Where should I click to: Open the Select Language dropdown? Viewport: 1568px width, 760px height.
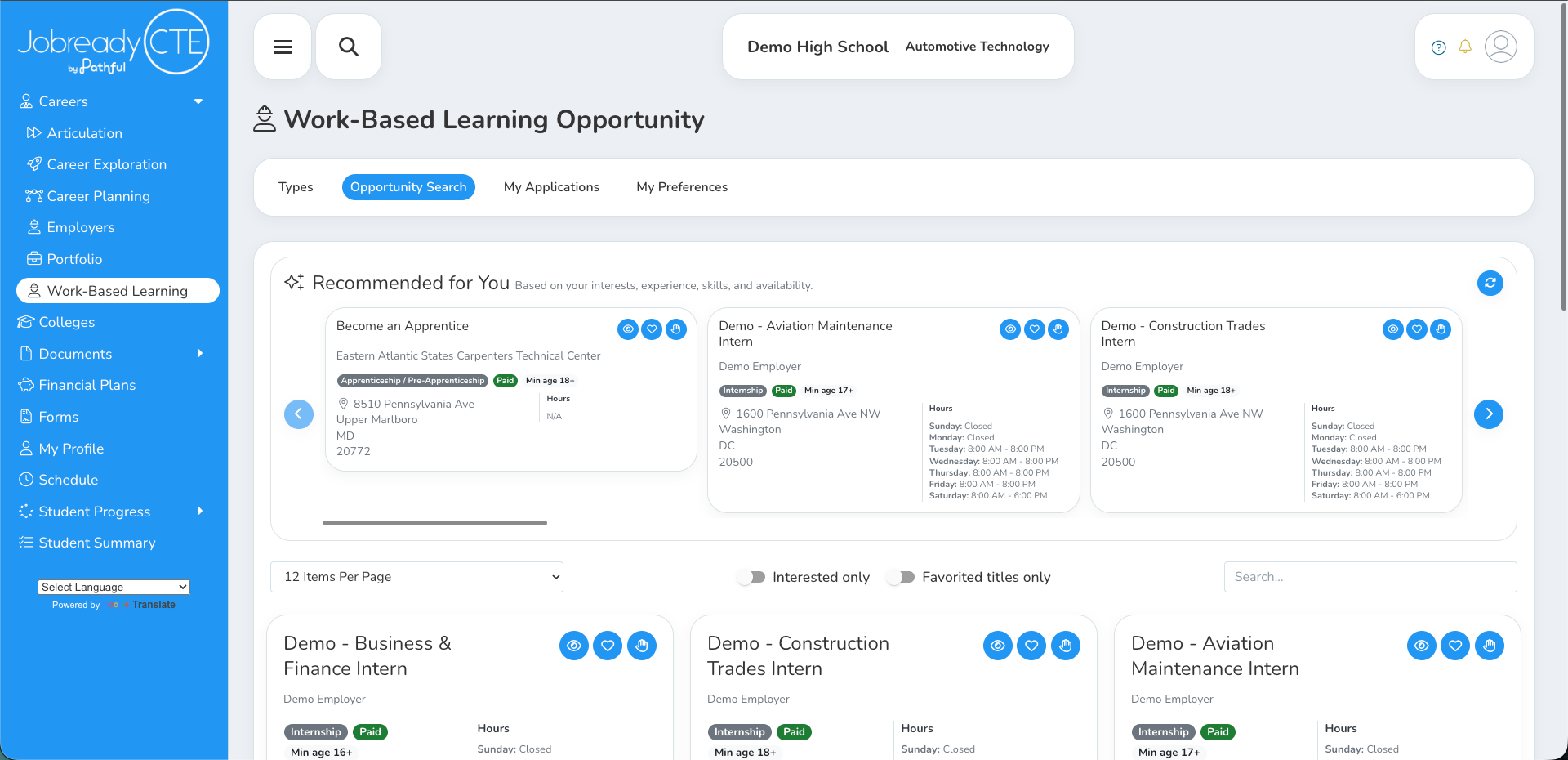(x=114, y=587)
